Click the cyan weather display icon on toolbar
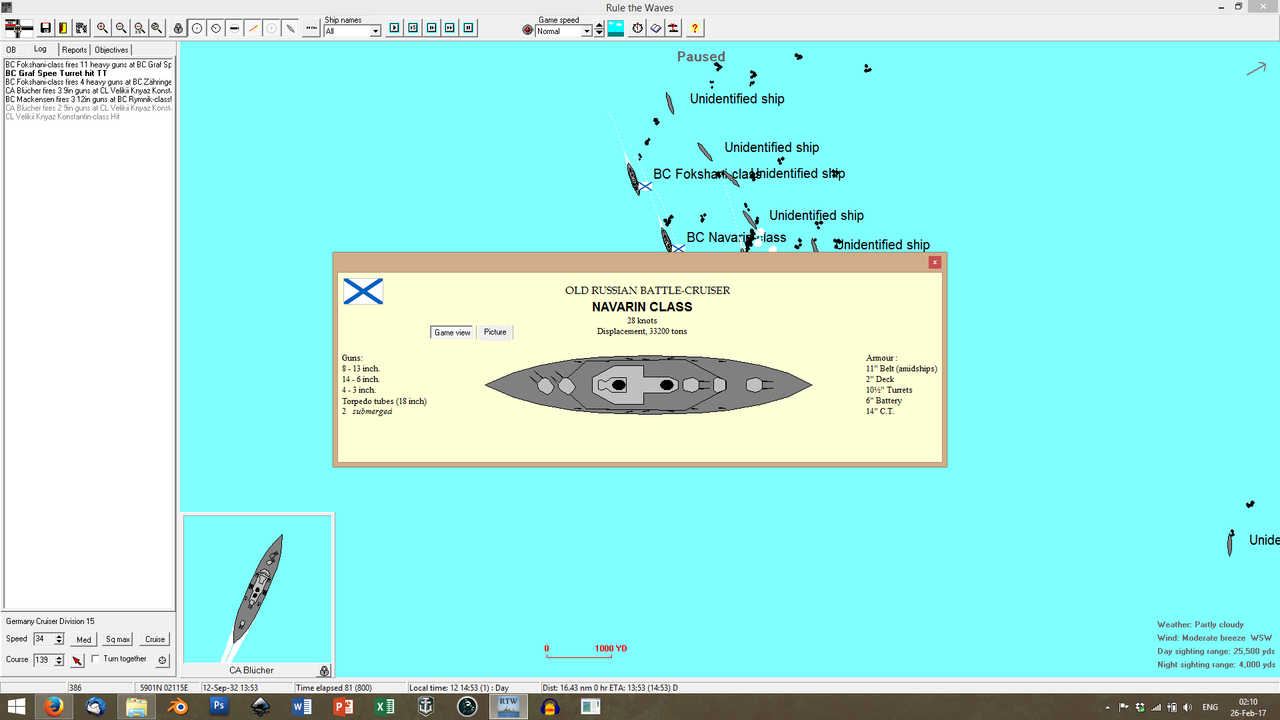The height and width of the screenshot is (720, 1280). pyautogui.click(x=615, y=28)
